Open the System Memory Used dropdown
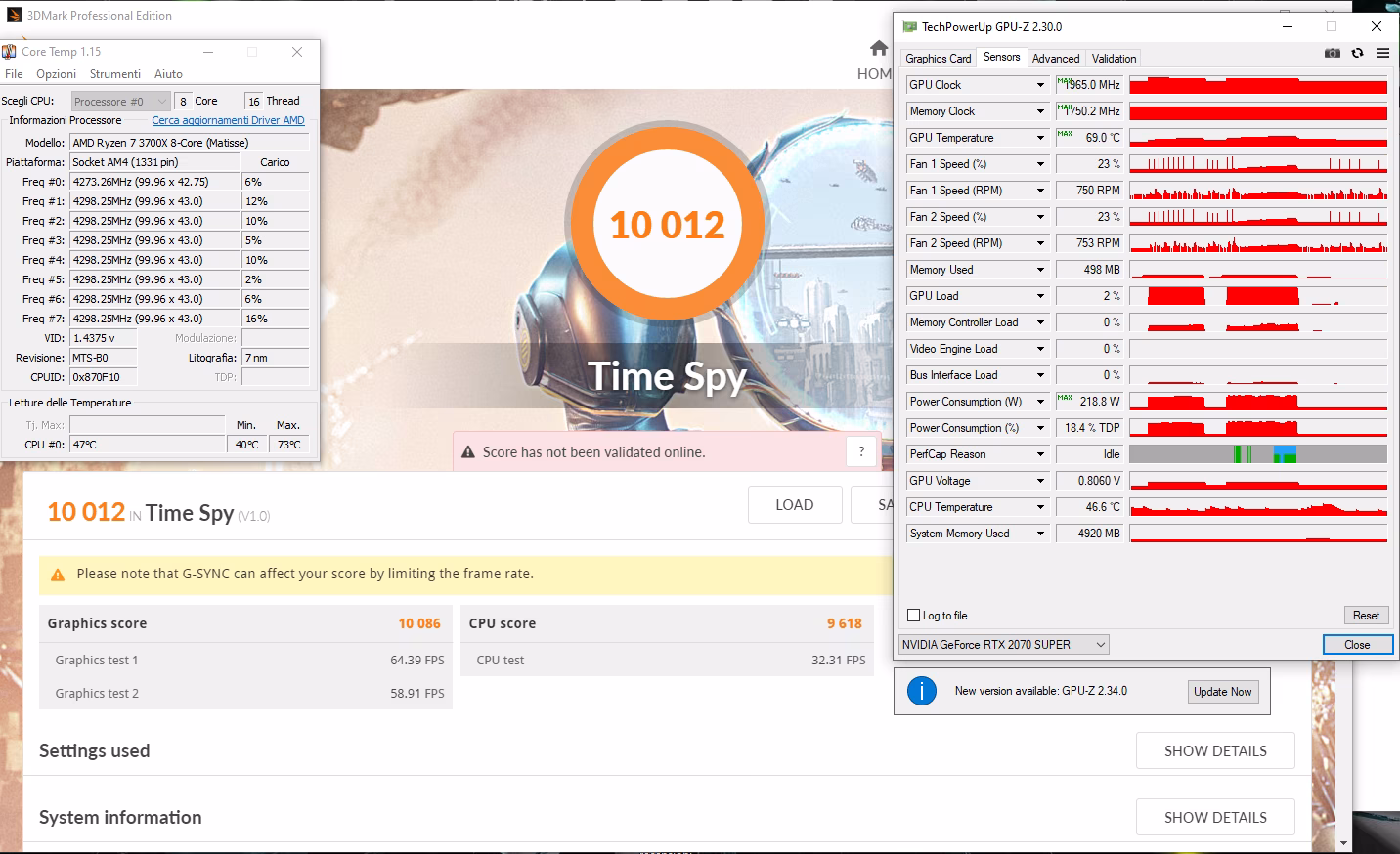The height and width of the screenshot is (854, 1400). point(1040,534)
